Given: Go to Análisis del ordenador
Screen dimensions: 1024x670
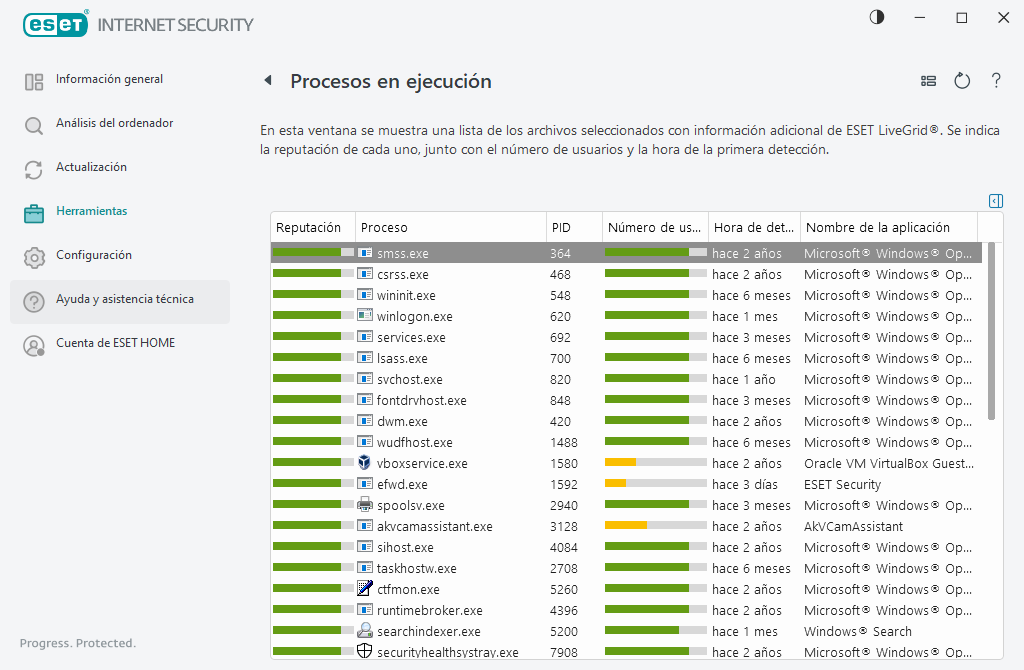Looking at the screenshot, I should click(x=114, y=123).
